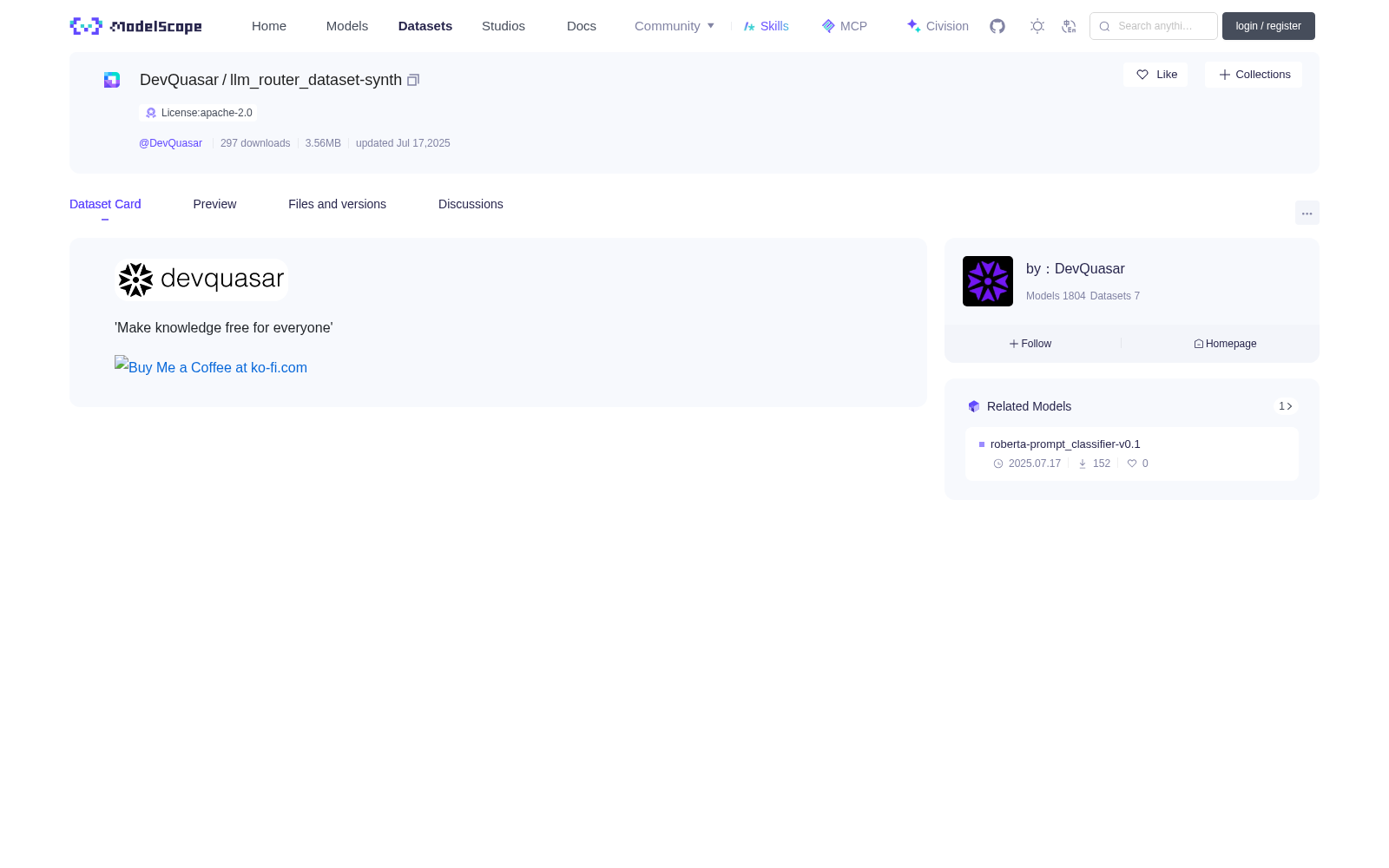Open the Docs menu item
1389x868 pixels.
pos(582,26)
